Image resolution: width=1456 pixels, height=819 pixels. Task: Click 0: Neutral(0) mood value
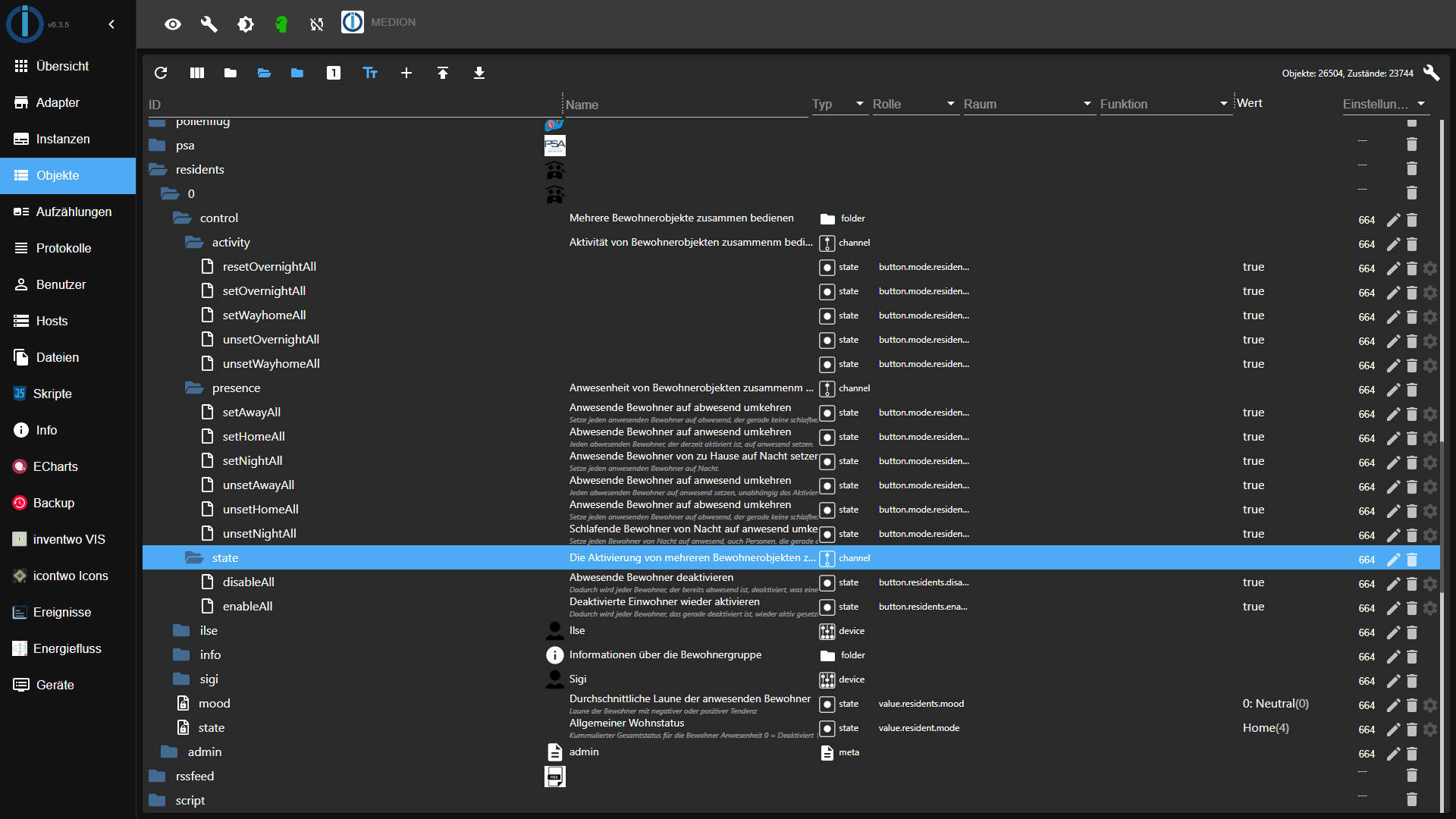[x=1276, y=704]
